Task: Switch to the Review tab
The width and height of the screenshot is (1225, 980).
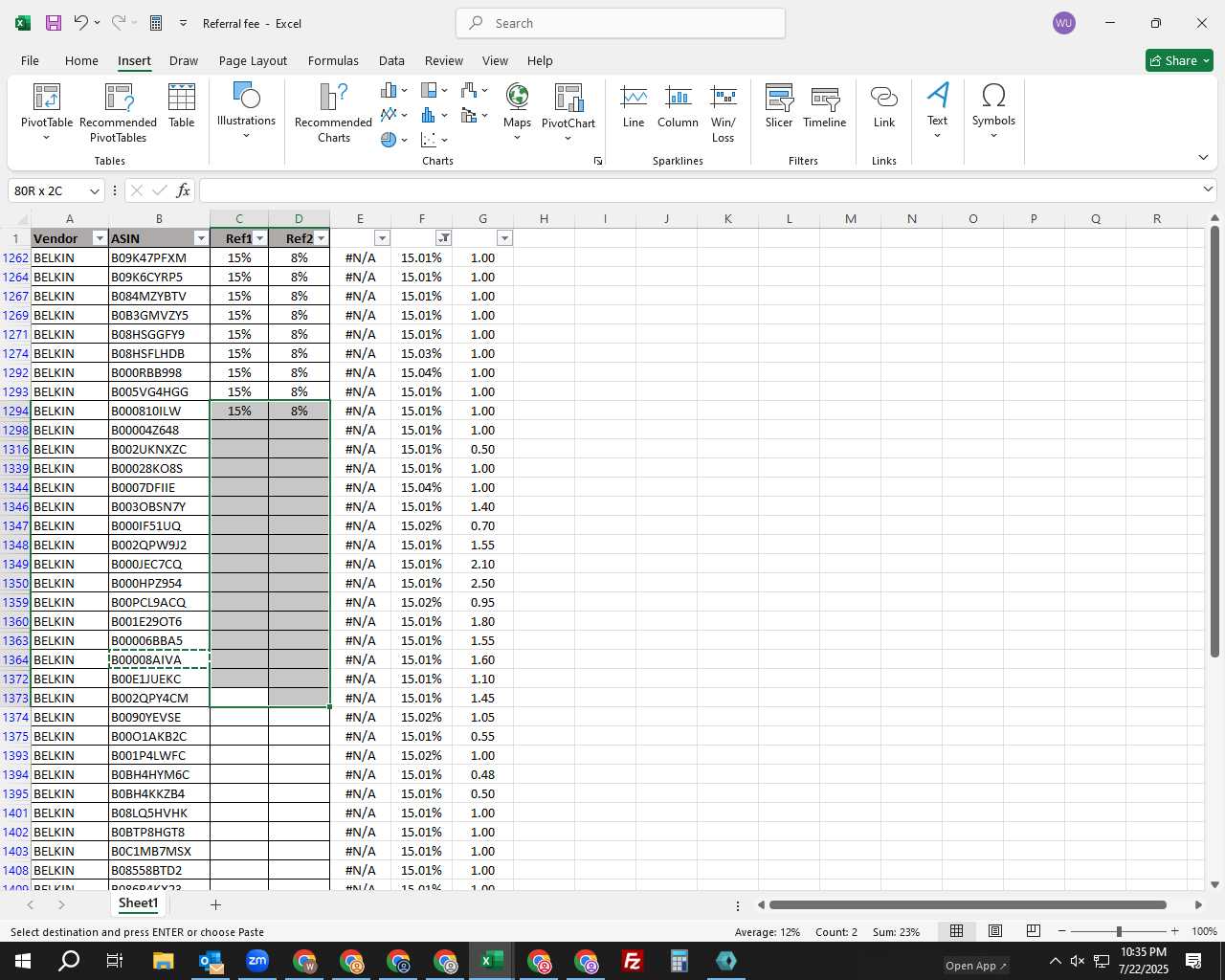Action: pyautogui.click(x=444, y=60)
